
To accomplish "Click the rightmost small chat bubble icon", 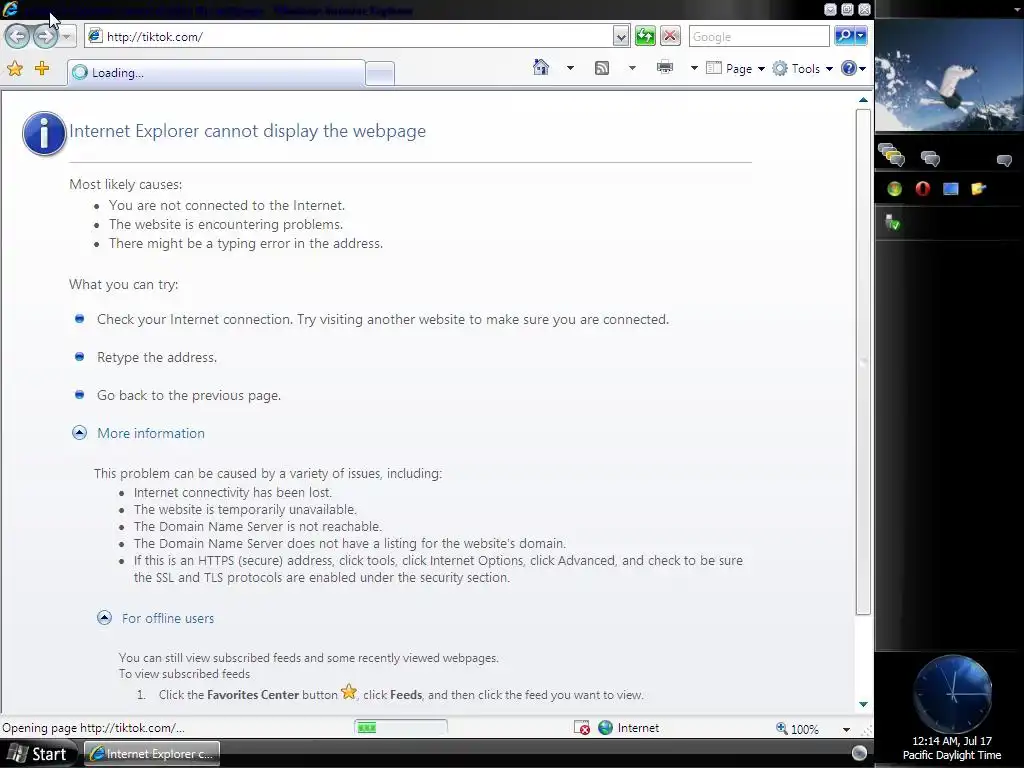I will [1004, 160].
